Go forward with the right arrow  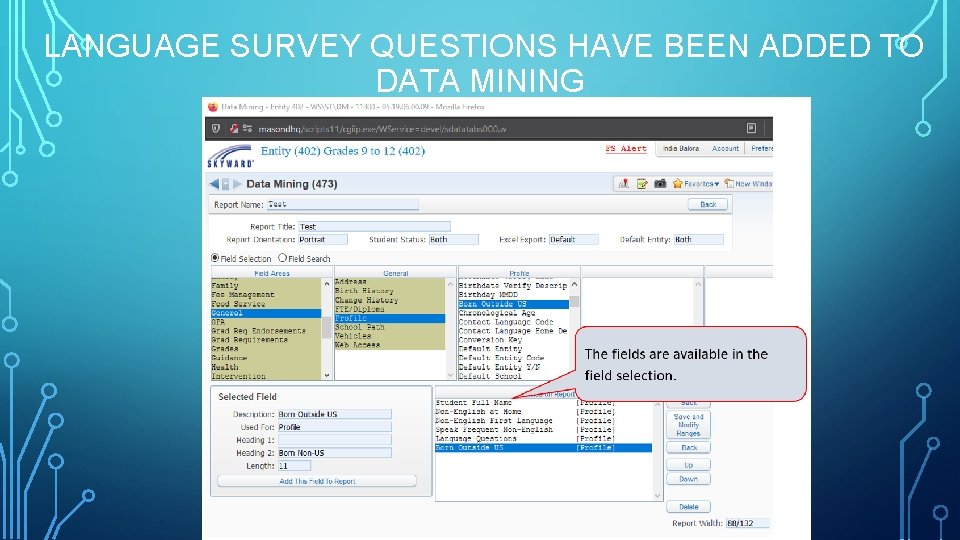point(237,184)
